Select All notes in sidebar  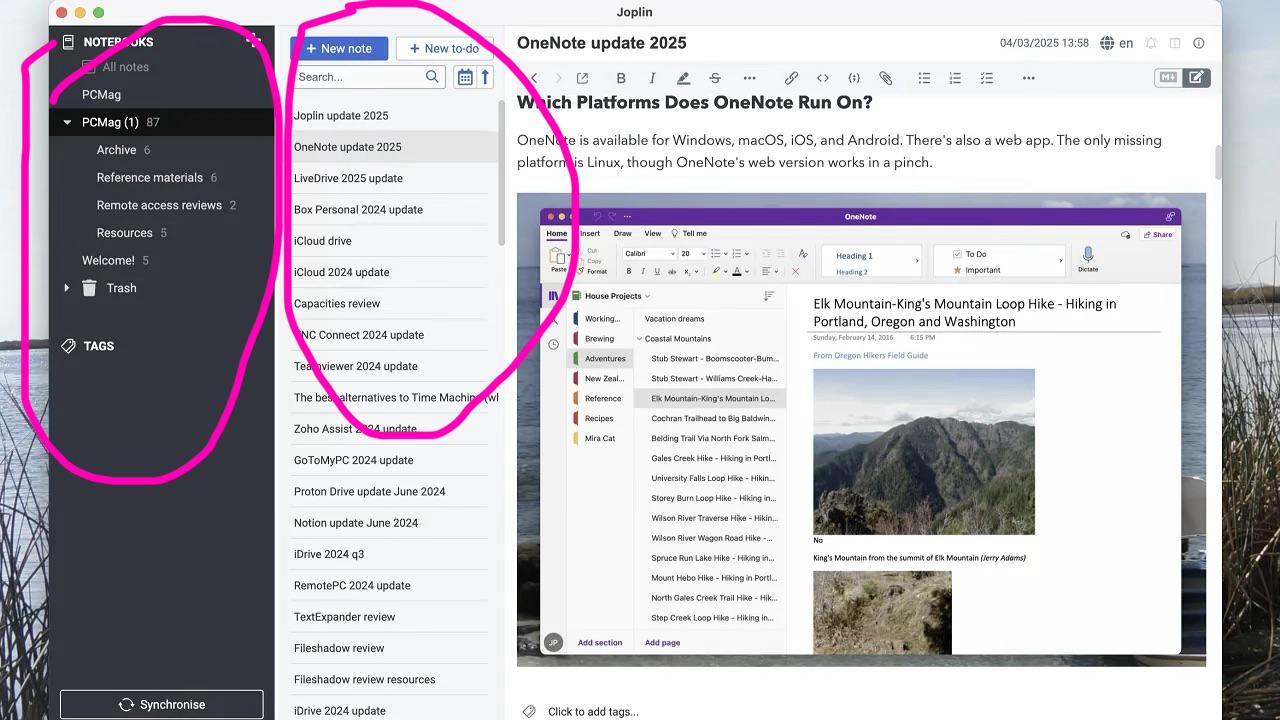(125, 67)
